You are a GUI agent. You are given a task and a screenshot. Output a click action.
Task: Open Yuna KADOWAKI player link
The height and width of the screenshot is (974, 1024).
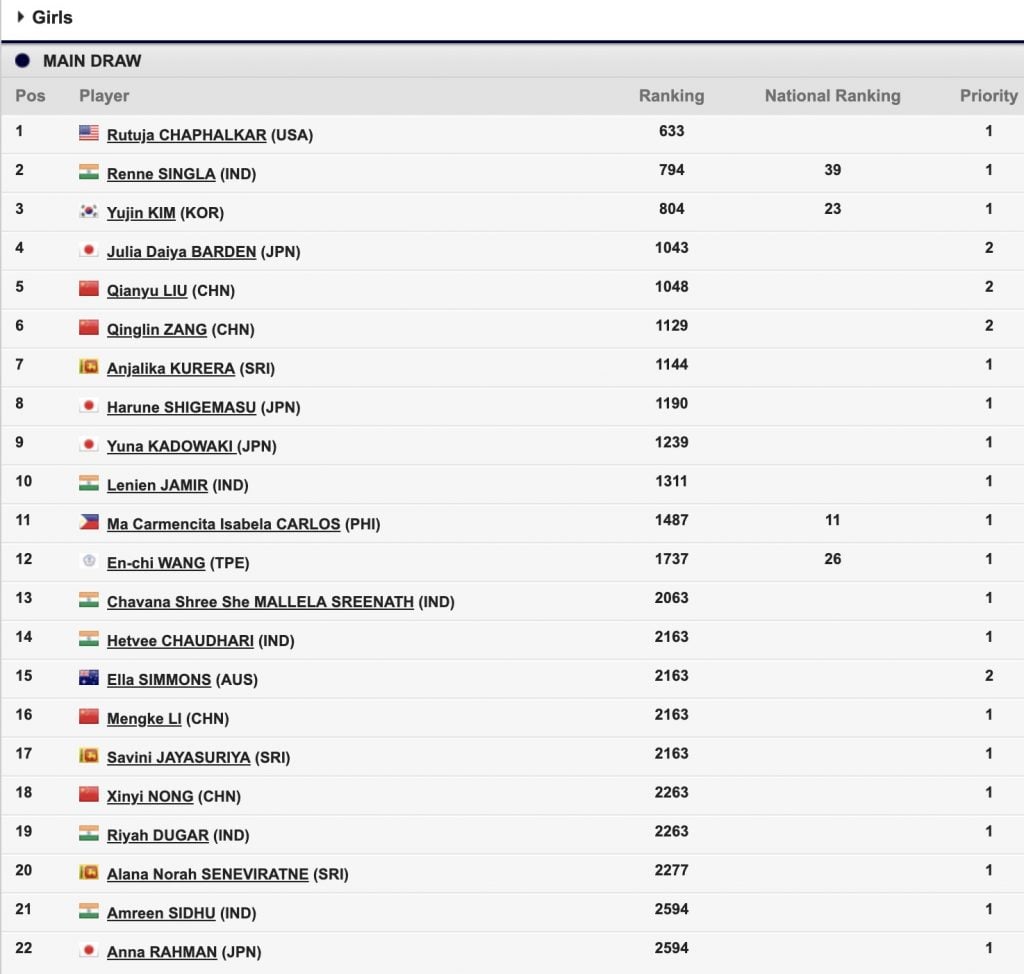(170, 446)
